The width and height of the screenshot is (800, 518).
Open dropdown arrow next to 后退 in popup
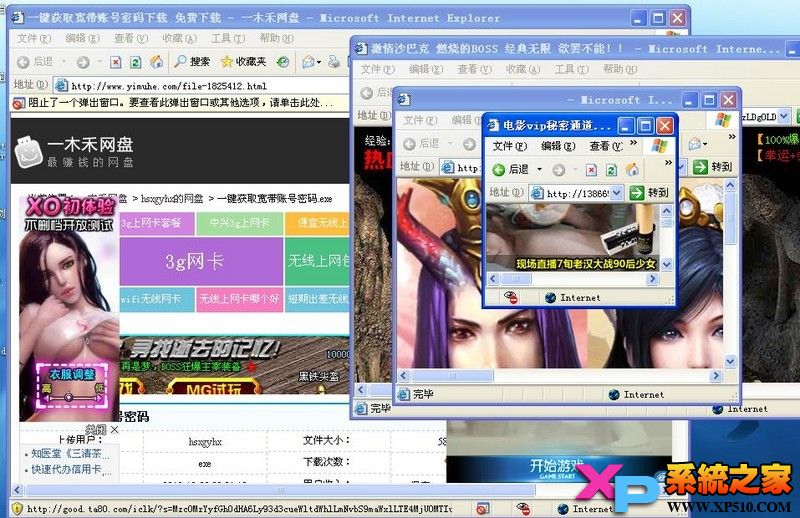pyautogui.click(x=539, y=169)
